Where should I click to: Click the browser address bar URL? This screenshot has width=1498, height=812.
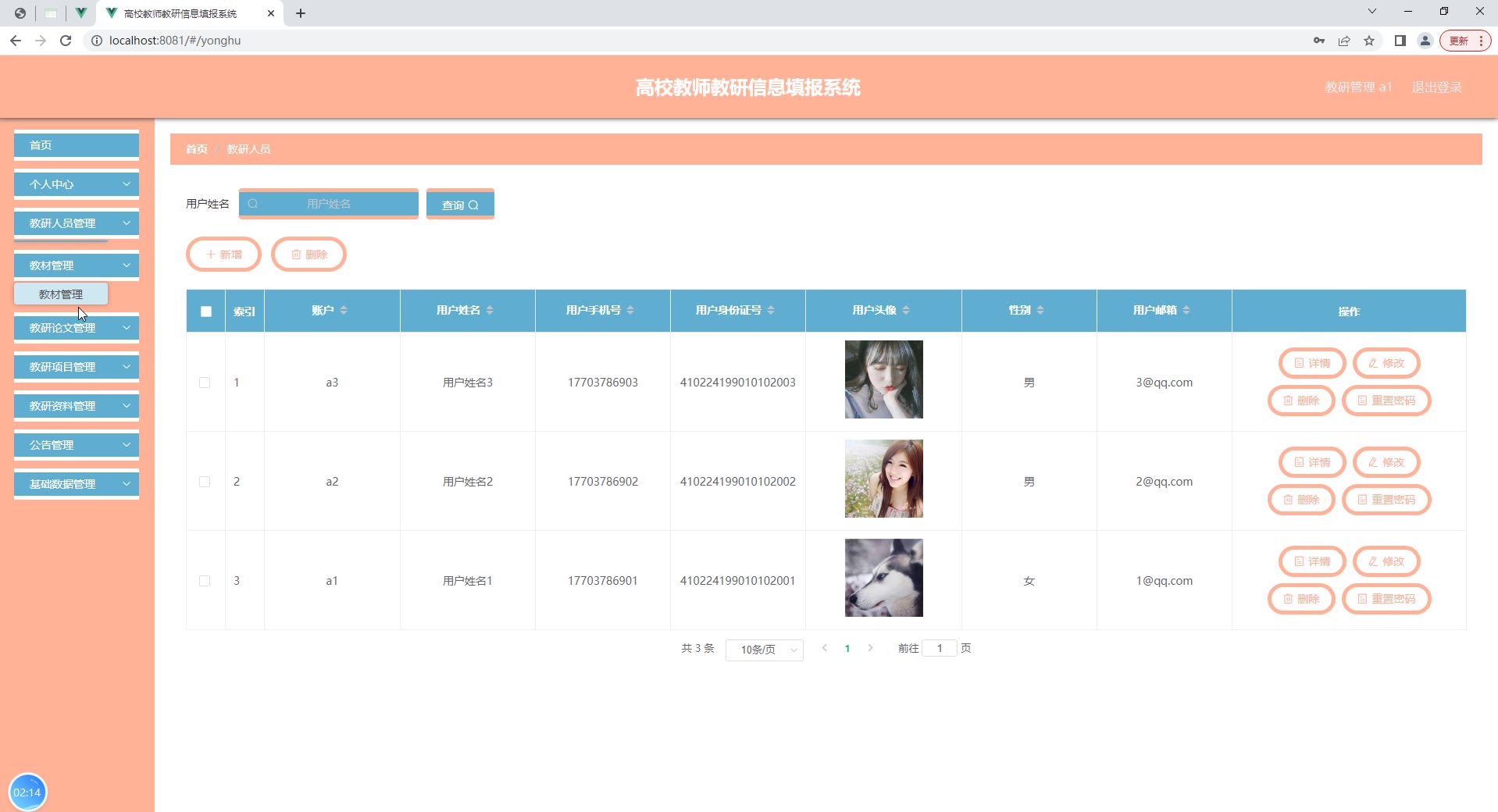click(x=175, y=41)
